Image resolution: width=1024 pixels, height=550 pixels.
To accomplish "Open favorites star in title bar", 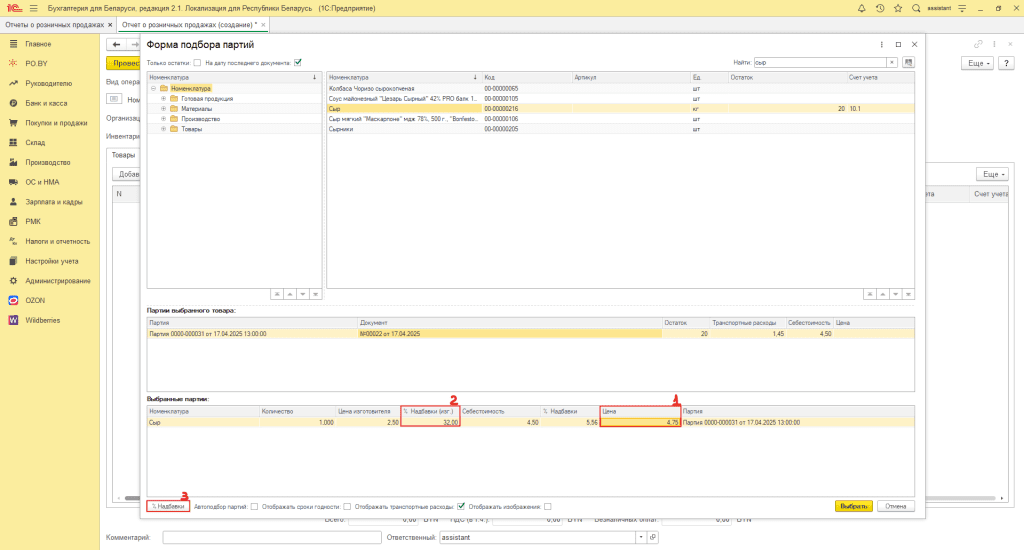I will point(898,8).
